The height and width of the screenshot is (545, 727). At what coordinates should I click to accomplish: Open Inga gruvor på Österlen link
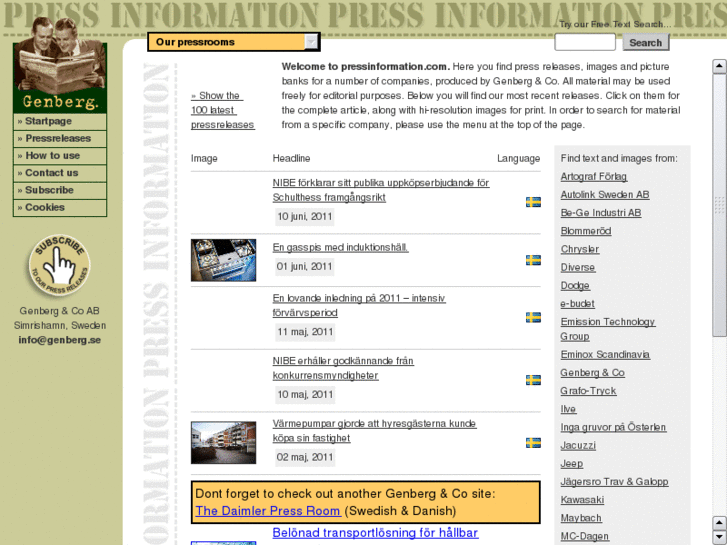point(613,427)
